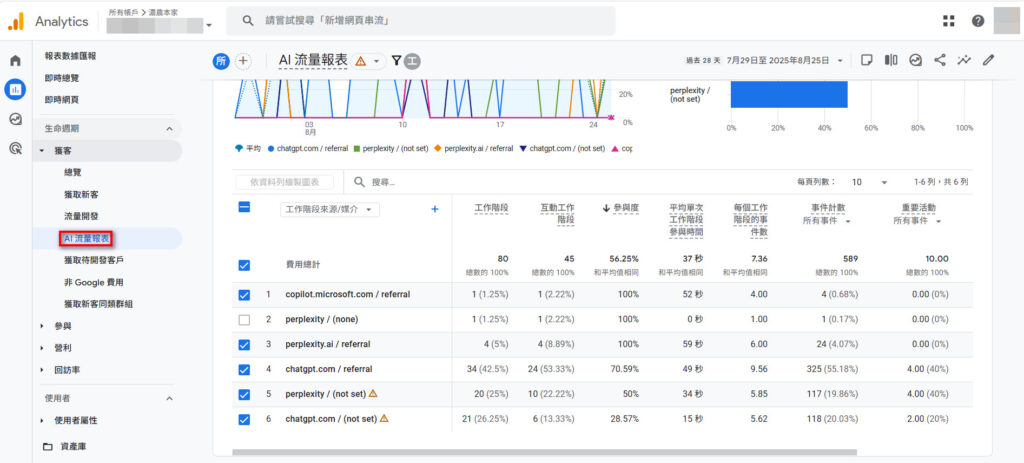This screenshot has height=463, width=1024.
Task: Open 流量開發 report in the sidebar
Action: click(x=81, y=216)
